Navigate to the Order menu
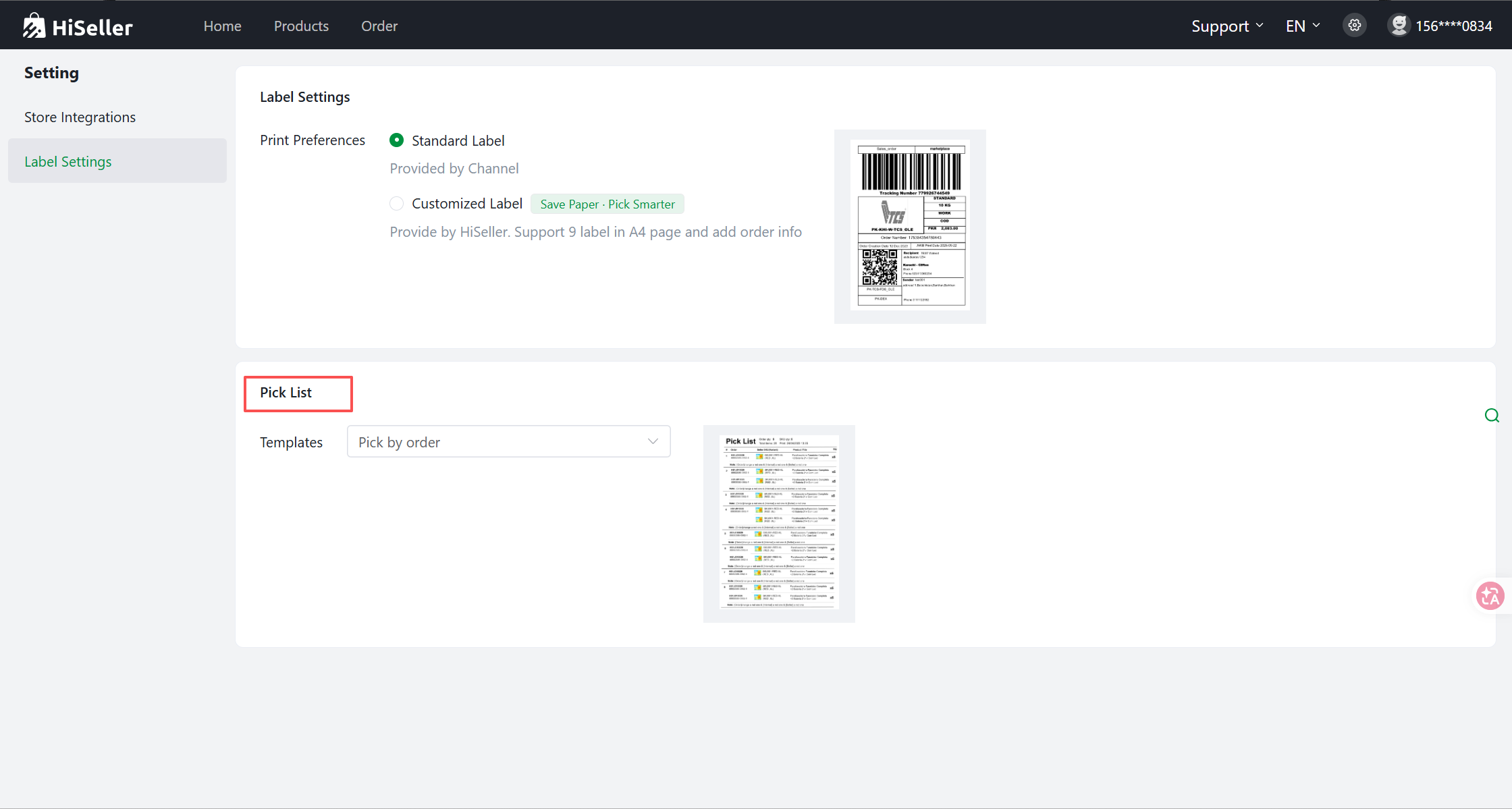 point(379,26)
